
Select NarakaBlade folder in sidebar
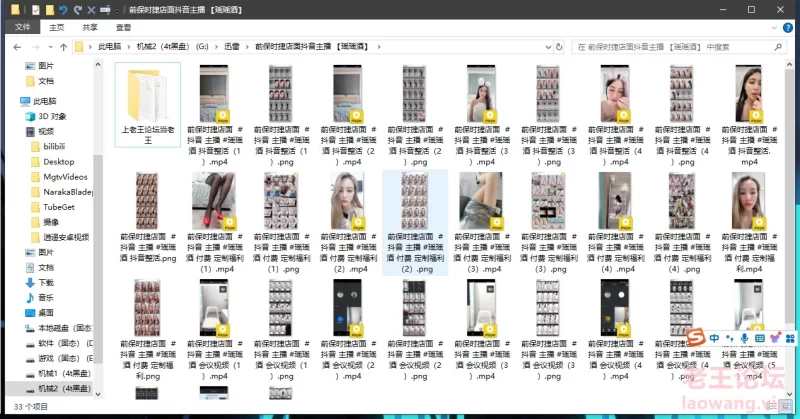pyautogui.click(x=67, y=192)
